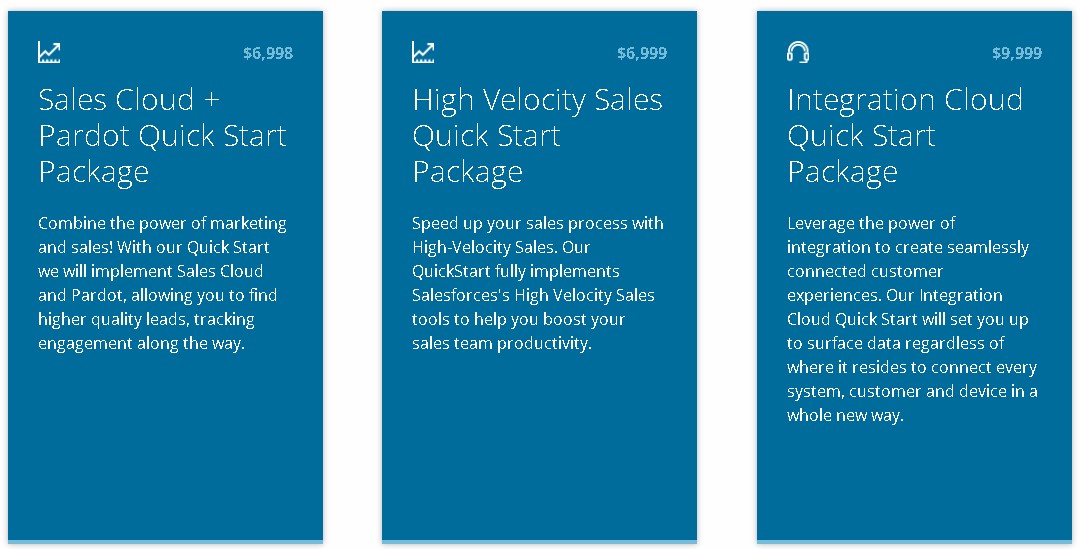Click 'whole new way.' text in Integration card
1081x549 pixels.
click(845, 415)
